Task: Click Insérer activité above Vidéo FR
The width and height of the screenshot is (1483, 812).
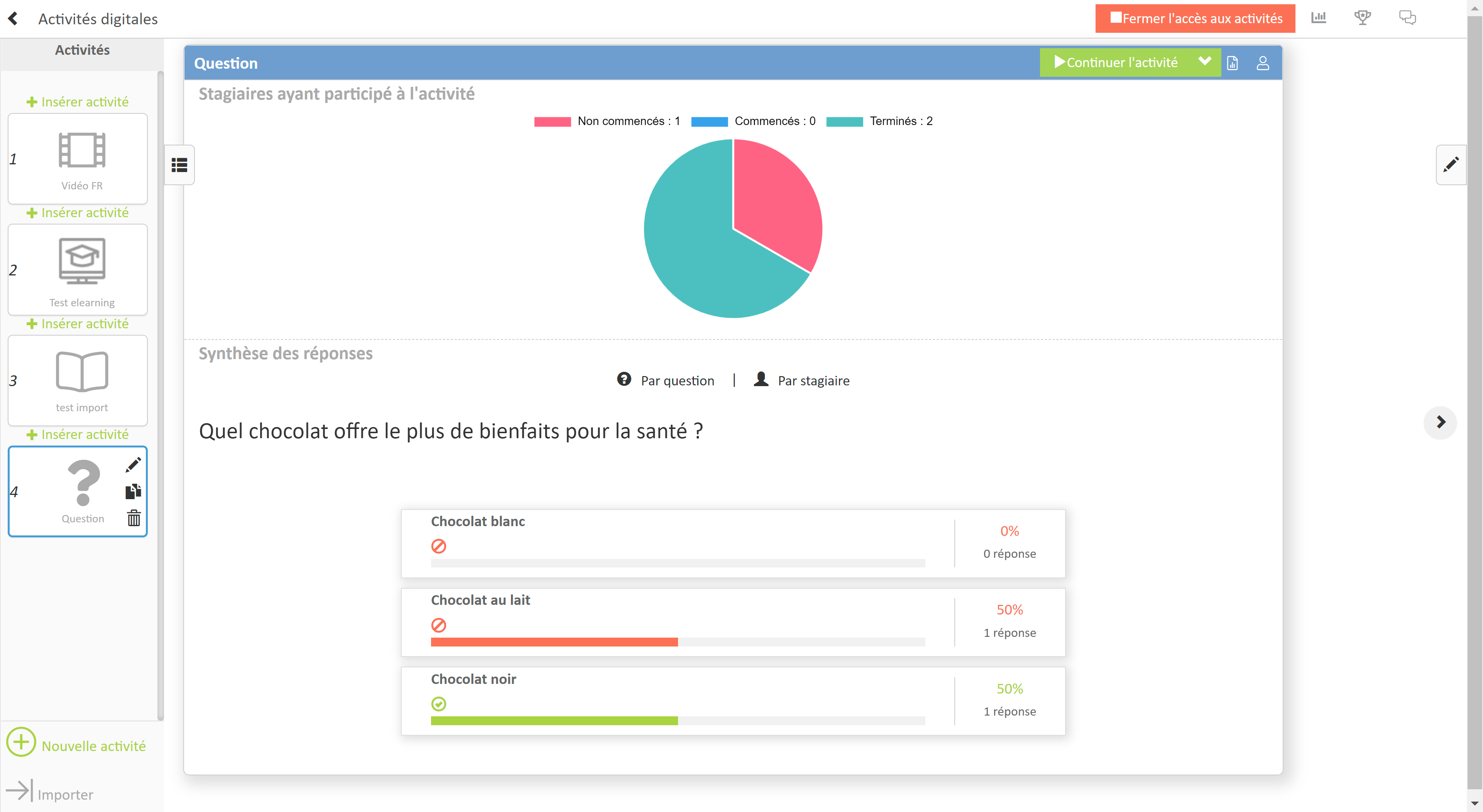Action: point(78,102)
